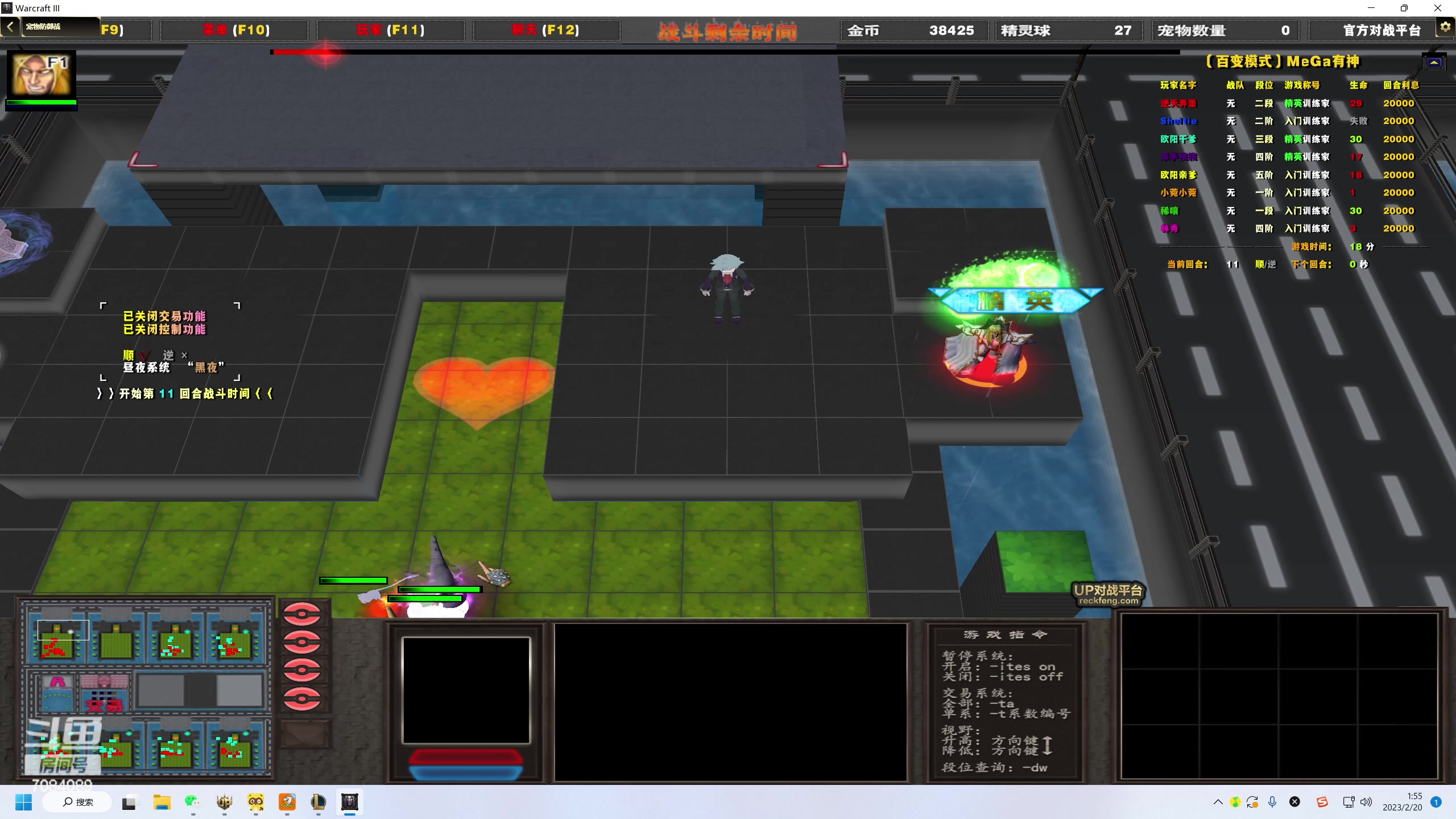
Task: Click the volume speaker tray icon
Action: click(1366, 802)
